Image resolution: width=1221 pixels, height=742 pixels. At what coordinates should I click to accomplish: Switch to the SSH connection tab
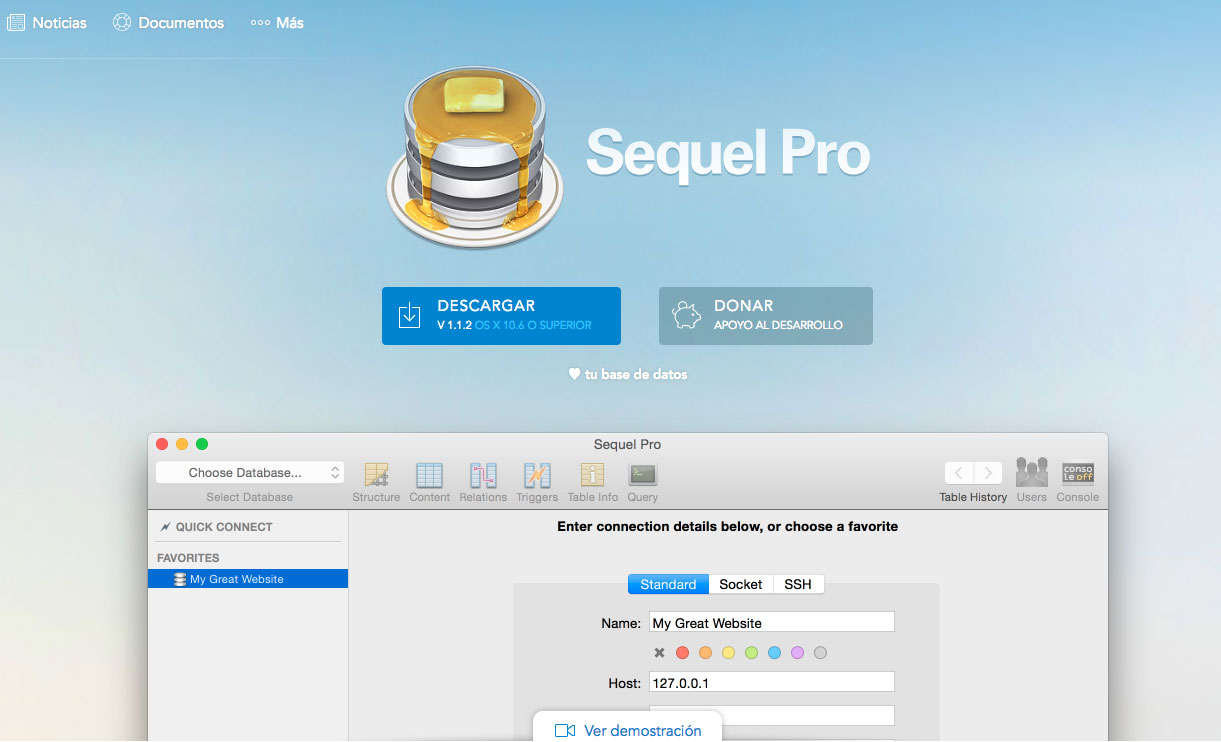point(798,584)
